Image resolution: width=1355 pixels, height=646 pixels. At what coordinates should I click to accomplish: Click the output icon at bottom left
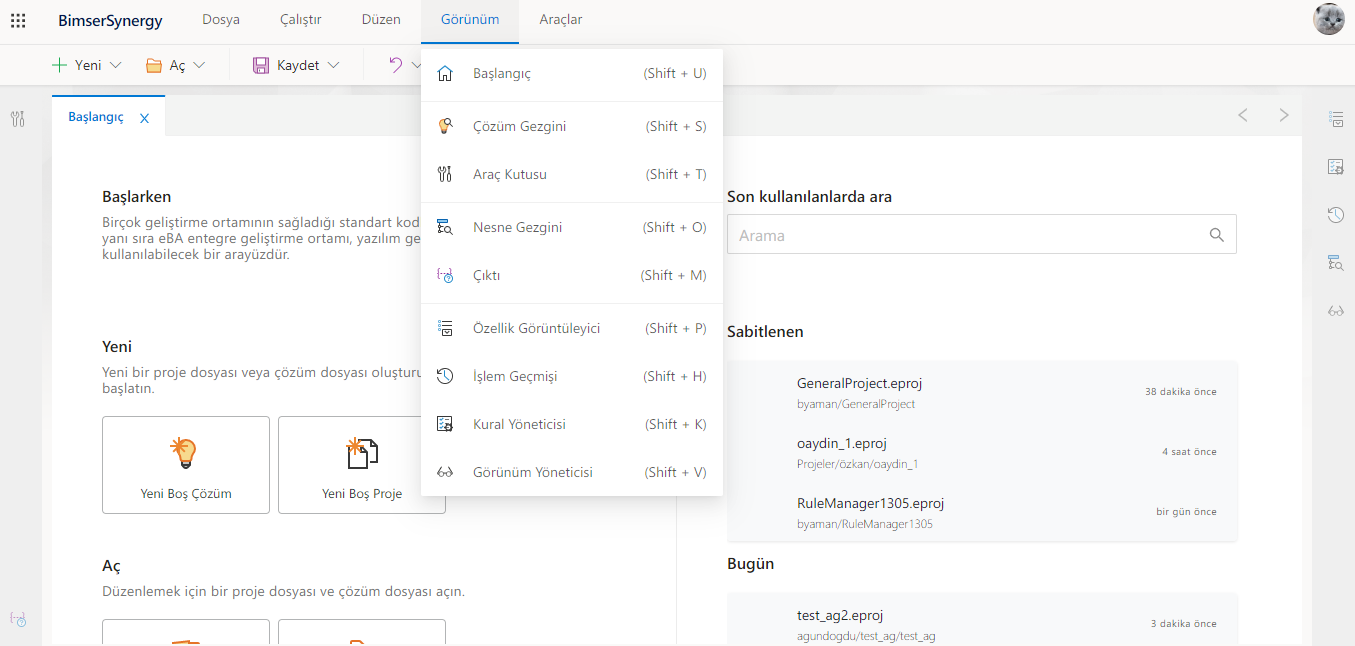(18, 619)
